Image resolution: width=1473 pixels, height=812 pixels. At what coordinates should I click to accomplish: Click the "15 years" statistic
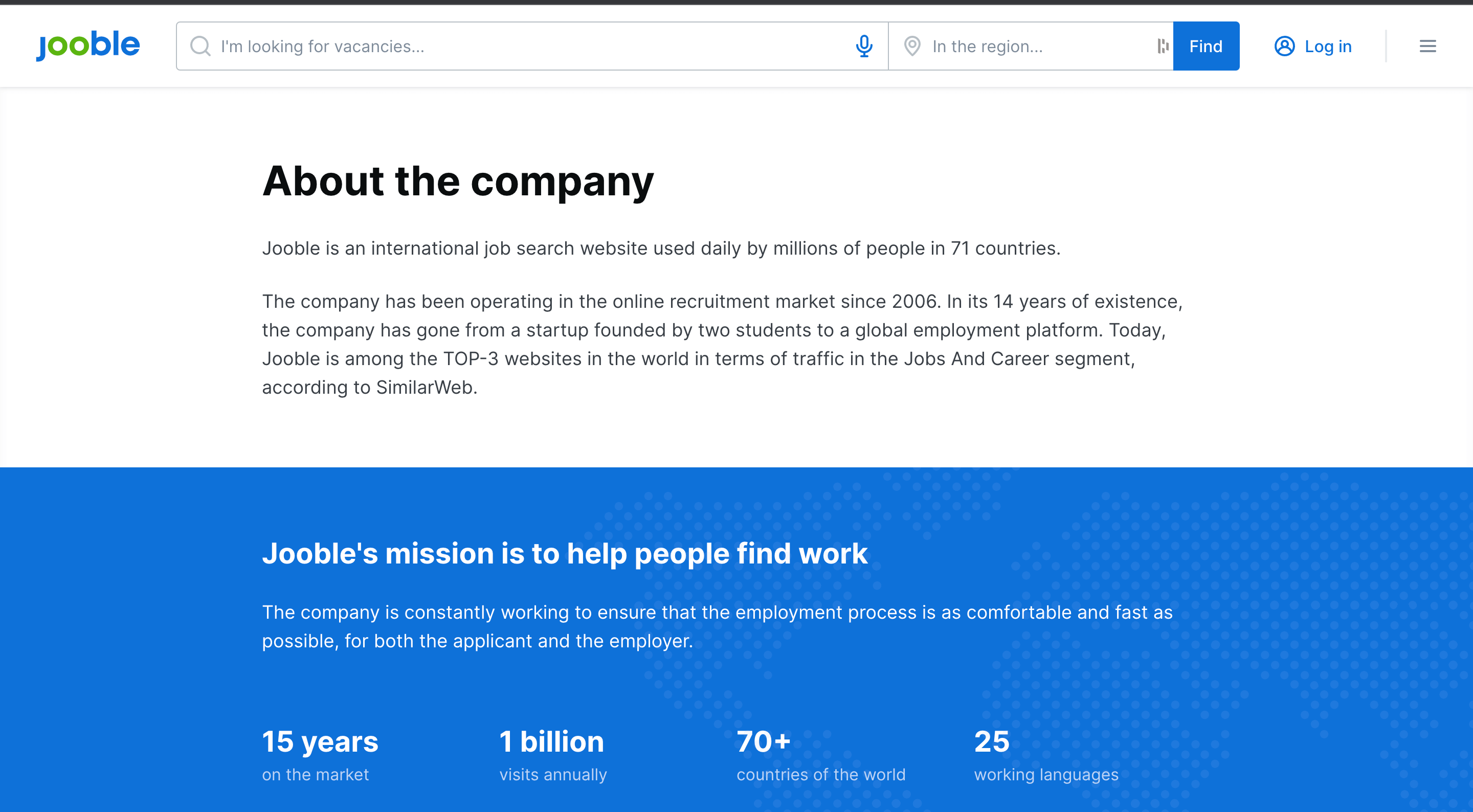tap(320, 741)
